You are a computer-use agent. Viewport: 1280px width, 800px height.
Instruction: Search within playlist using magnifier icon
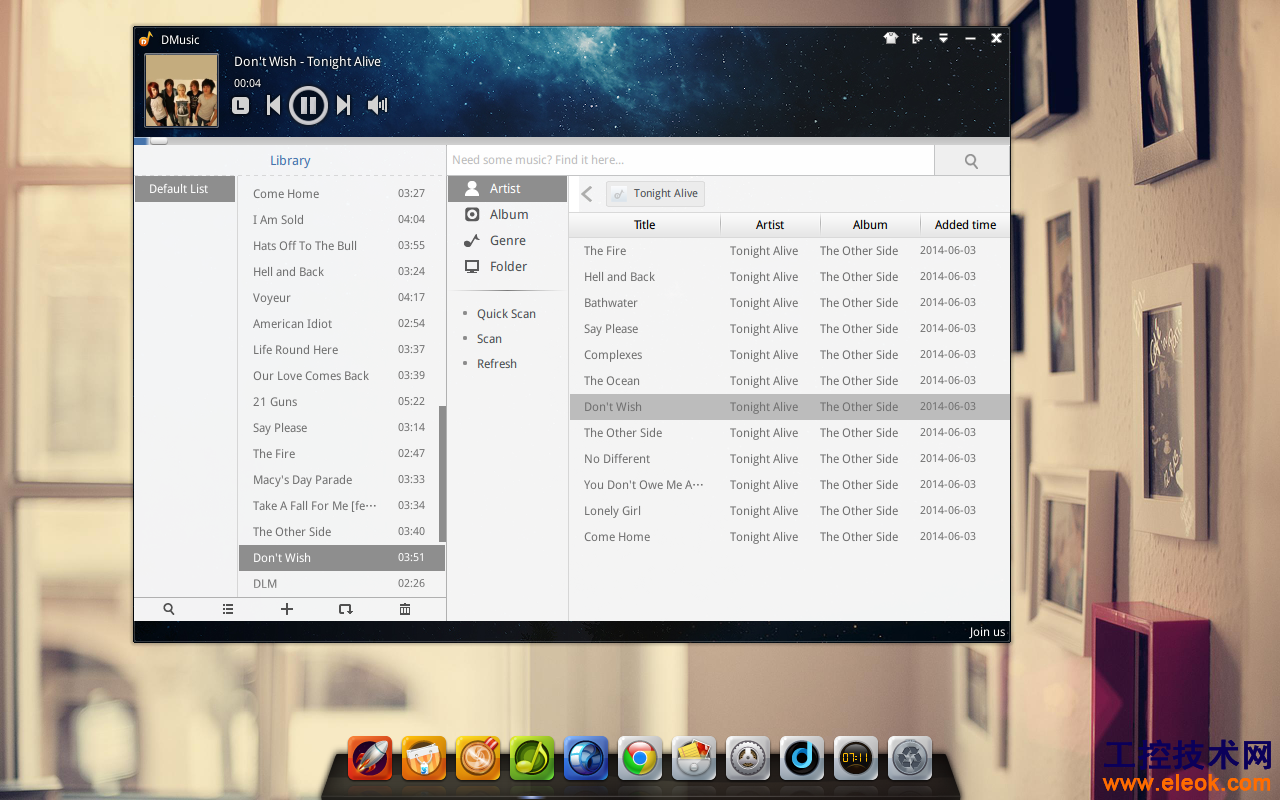click(169, 609)
